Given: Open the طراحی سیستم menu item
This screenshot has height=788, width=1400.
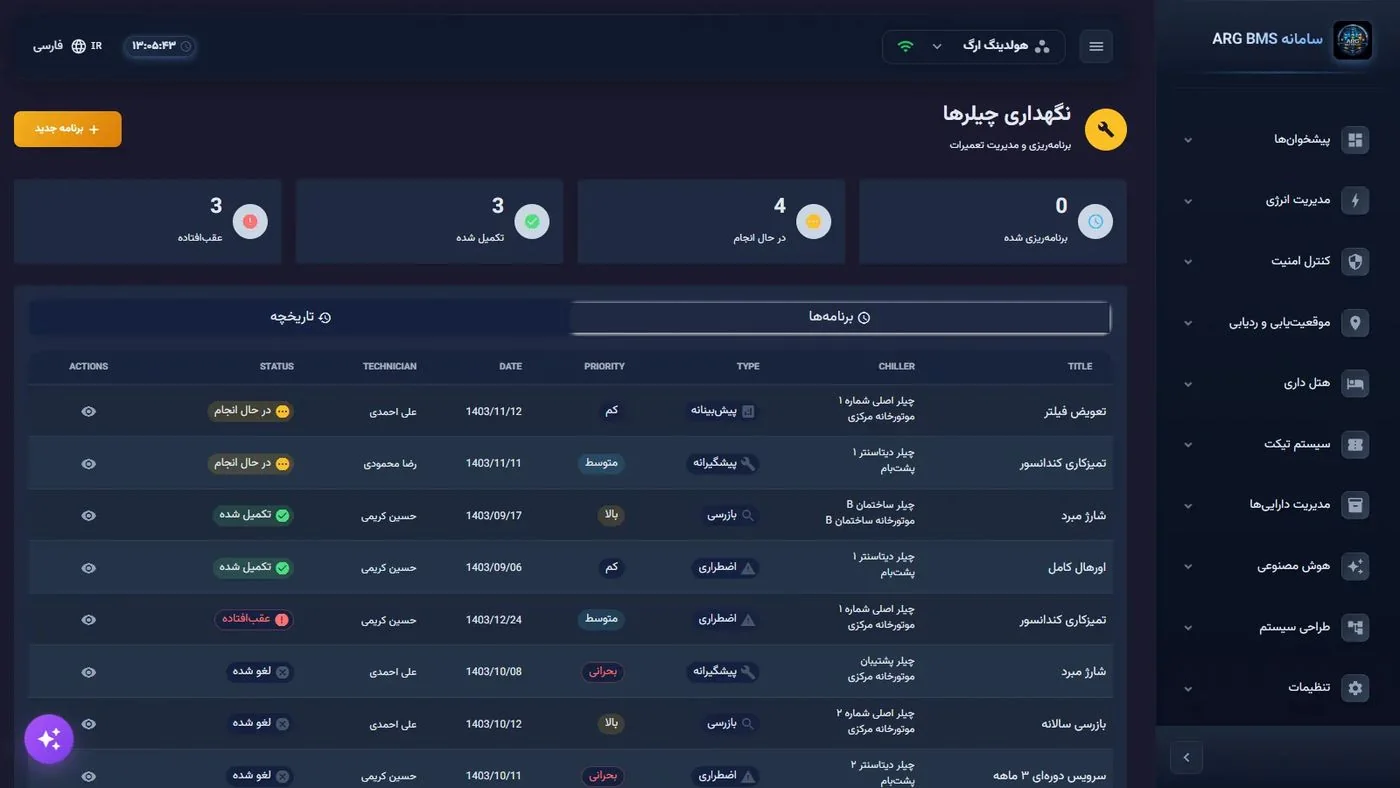Looking at the screenshot, I should [x=1278, y=627].
